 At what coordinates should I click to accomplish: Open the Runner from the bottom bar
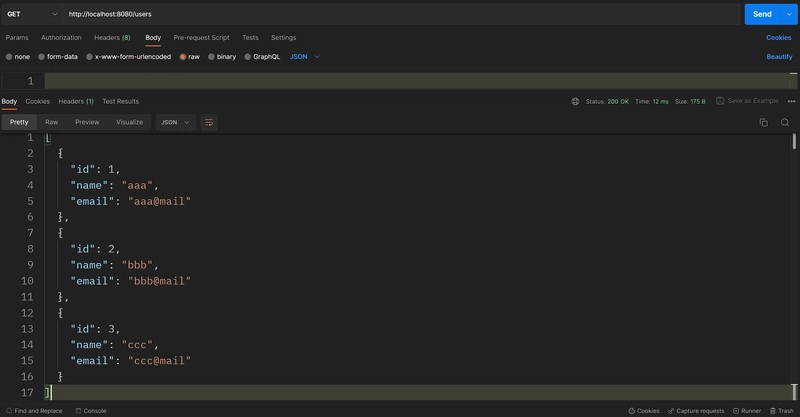click(x=747, y=411)
